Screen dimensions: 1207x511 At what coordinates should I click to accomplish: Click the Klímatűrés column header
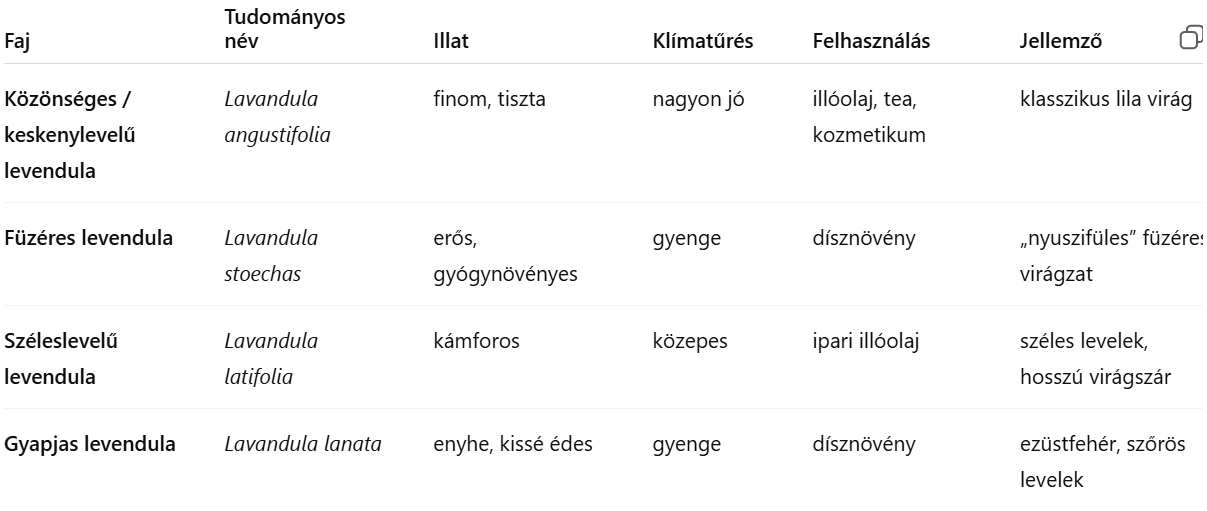[x=702, y=42]
